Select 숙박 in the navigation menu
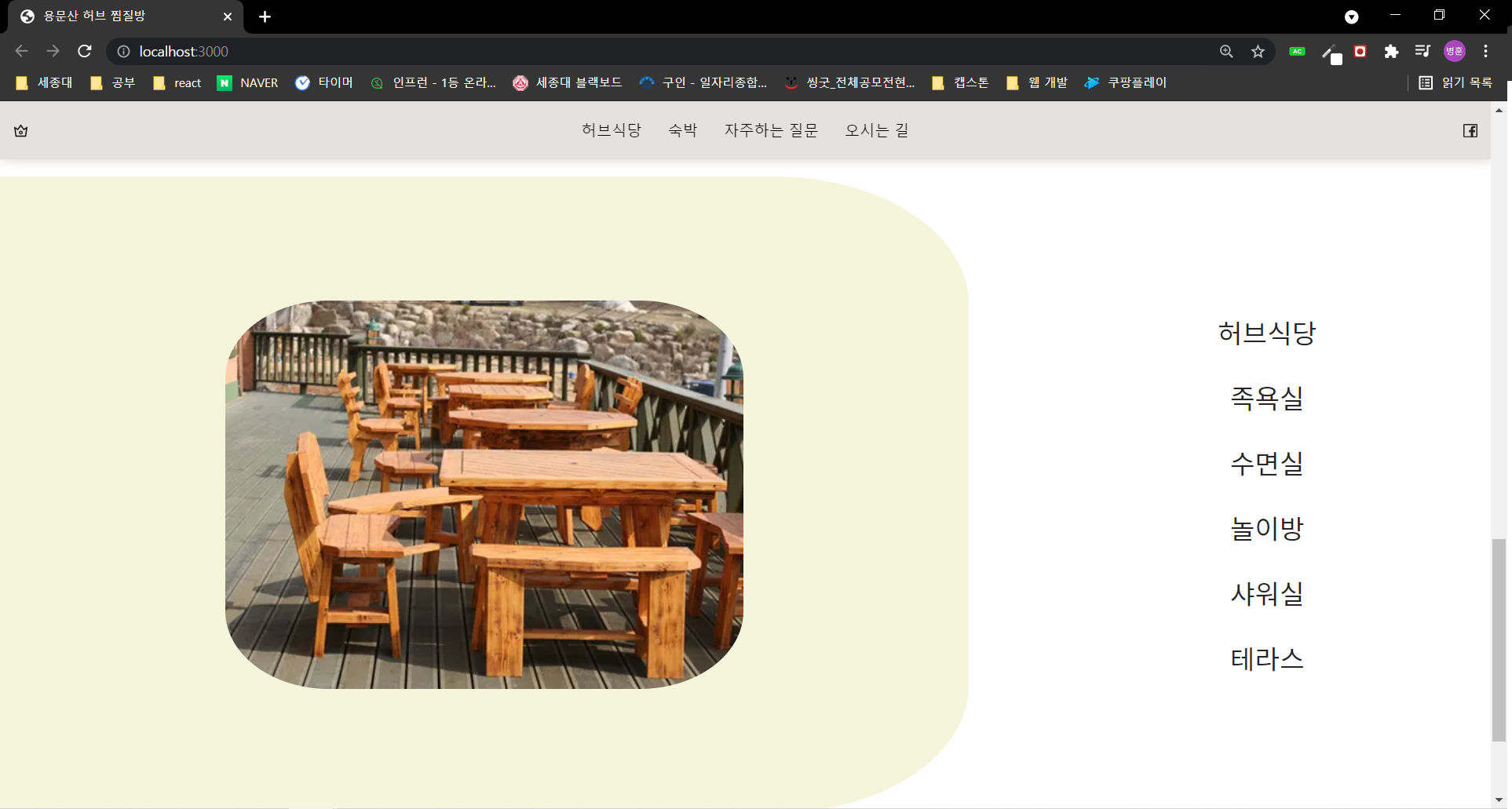Screen dimensions: 1512x809 tap(682, 130)
